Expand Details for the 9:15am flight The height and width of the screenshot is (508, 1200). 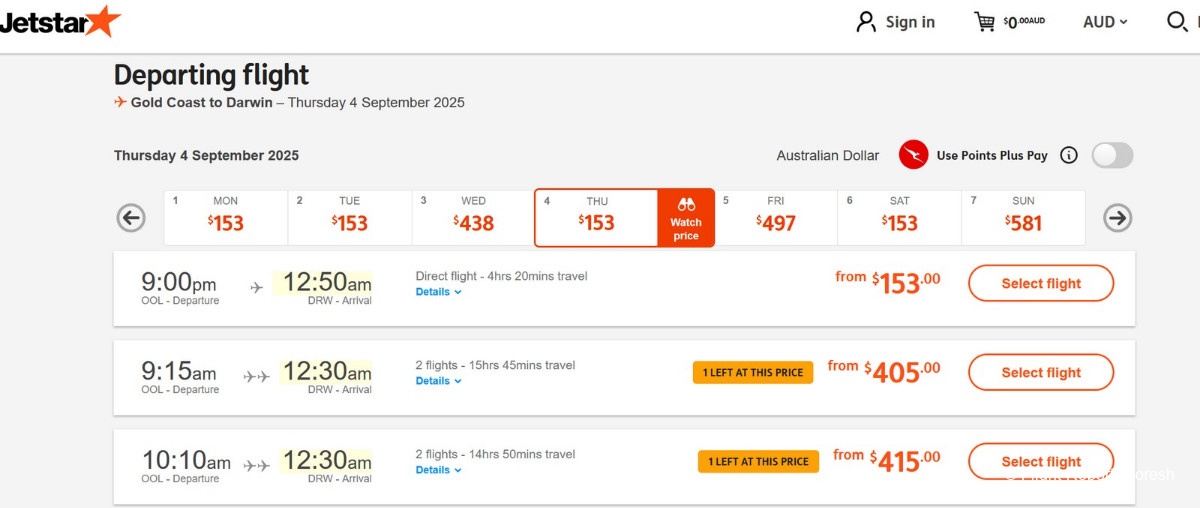438,381
